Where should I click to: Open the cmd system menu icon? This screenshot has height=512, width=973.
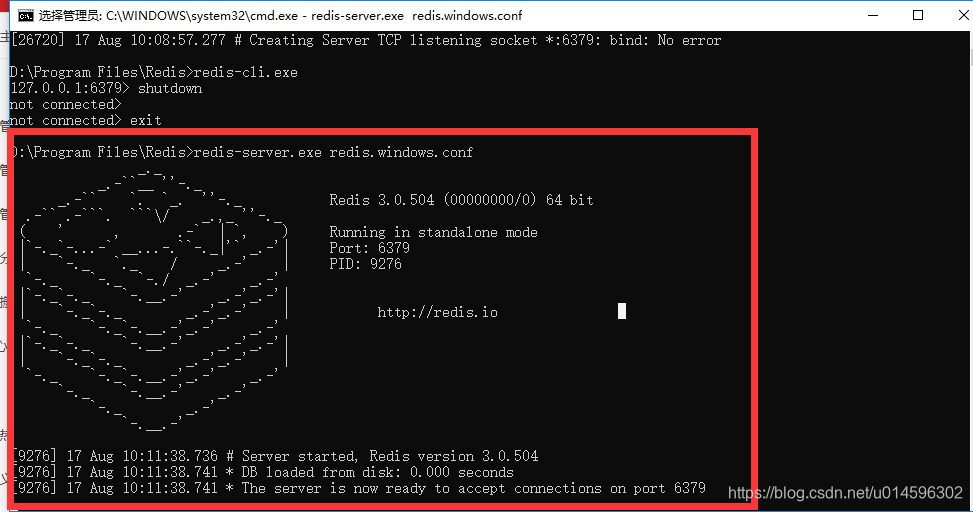click(25, 16)
